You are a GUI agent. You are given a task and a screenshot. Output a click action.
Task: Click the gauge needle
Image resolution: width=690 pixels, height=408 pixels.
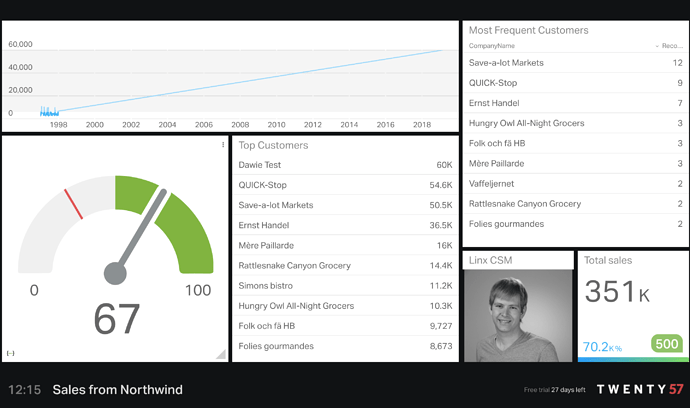(140, 233)
